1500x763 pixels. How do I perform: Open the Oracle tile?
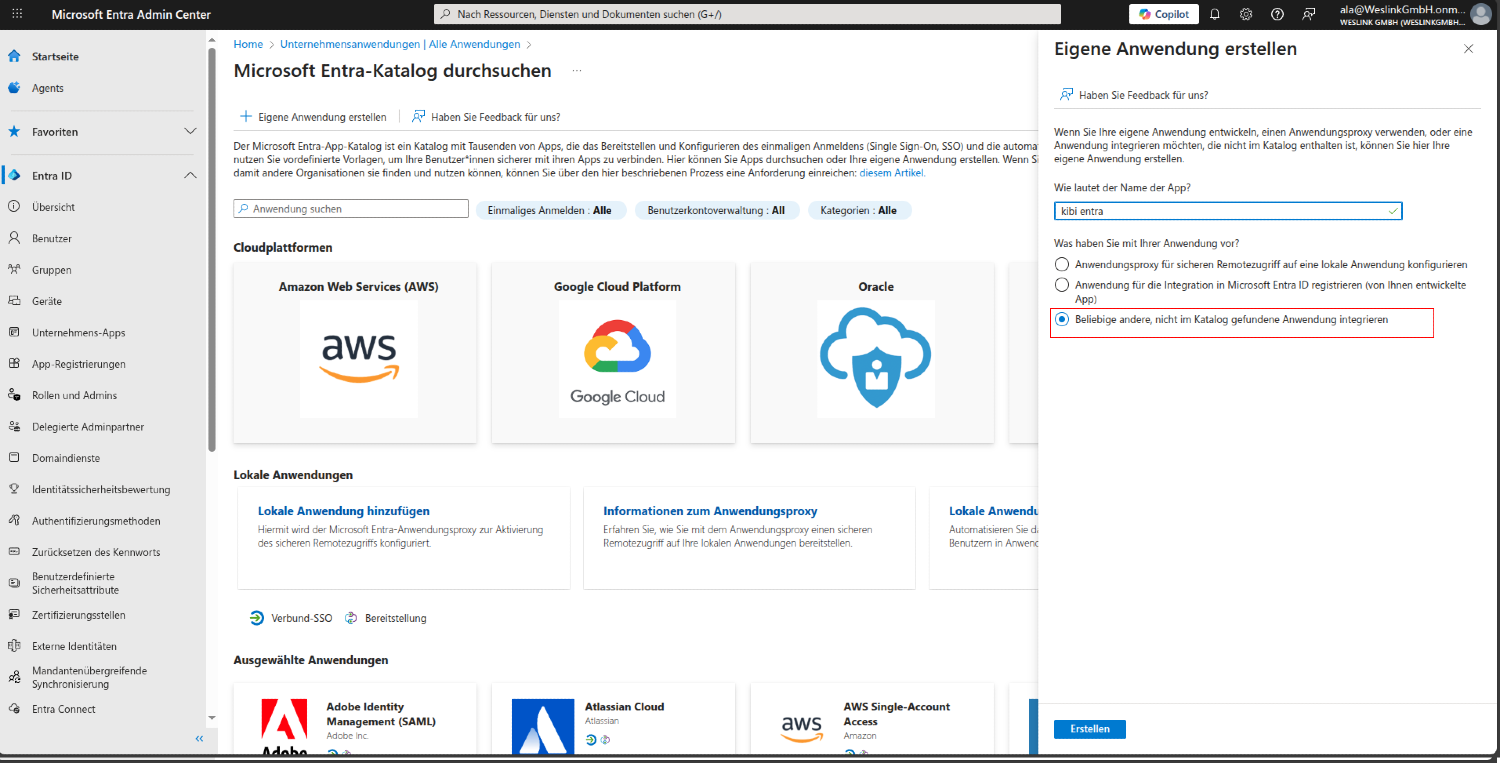[x=873, y=353]
